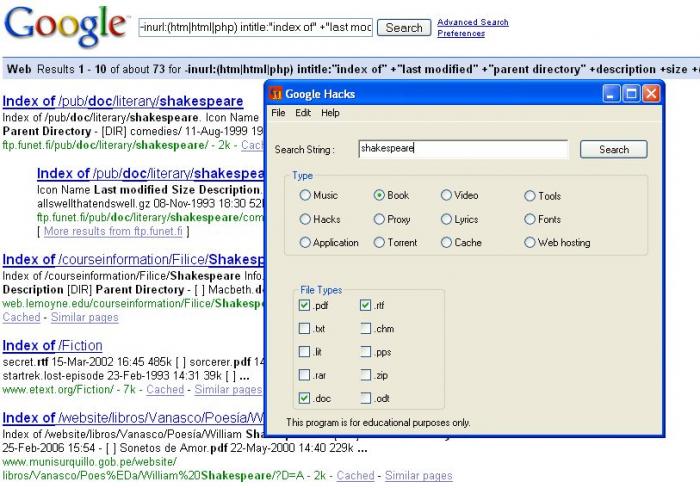Open first Index of /pub/doc/literary/shakespeare result
Screen dimensions: 700x488
click(x=123, y=101)
